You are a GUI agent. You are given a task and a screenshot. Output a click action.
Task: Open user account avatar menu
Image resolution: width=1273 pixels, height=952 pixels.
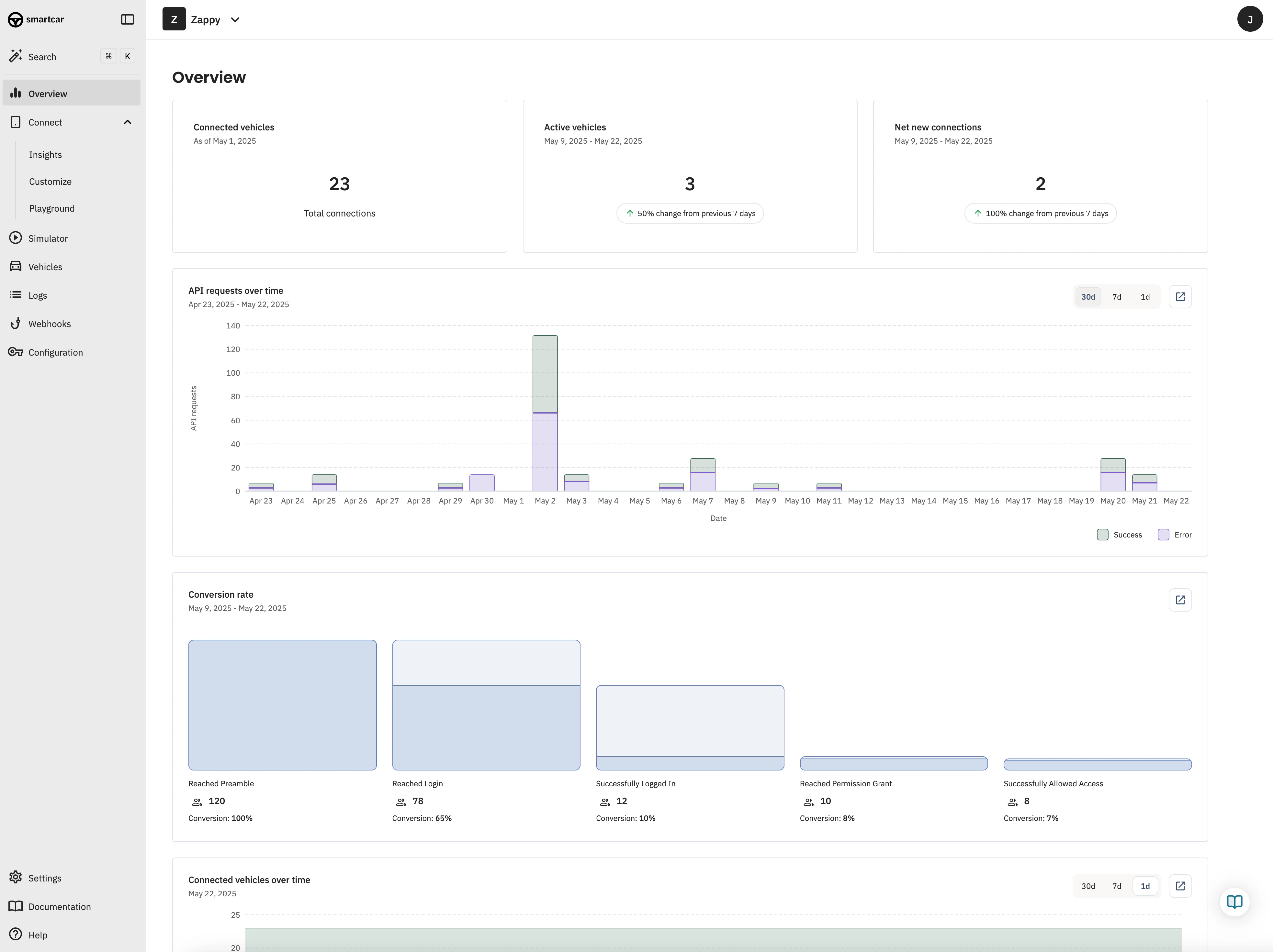click(1249, 19)
